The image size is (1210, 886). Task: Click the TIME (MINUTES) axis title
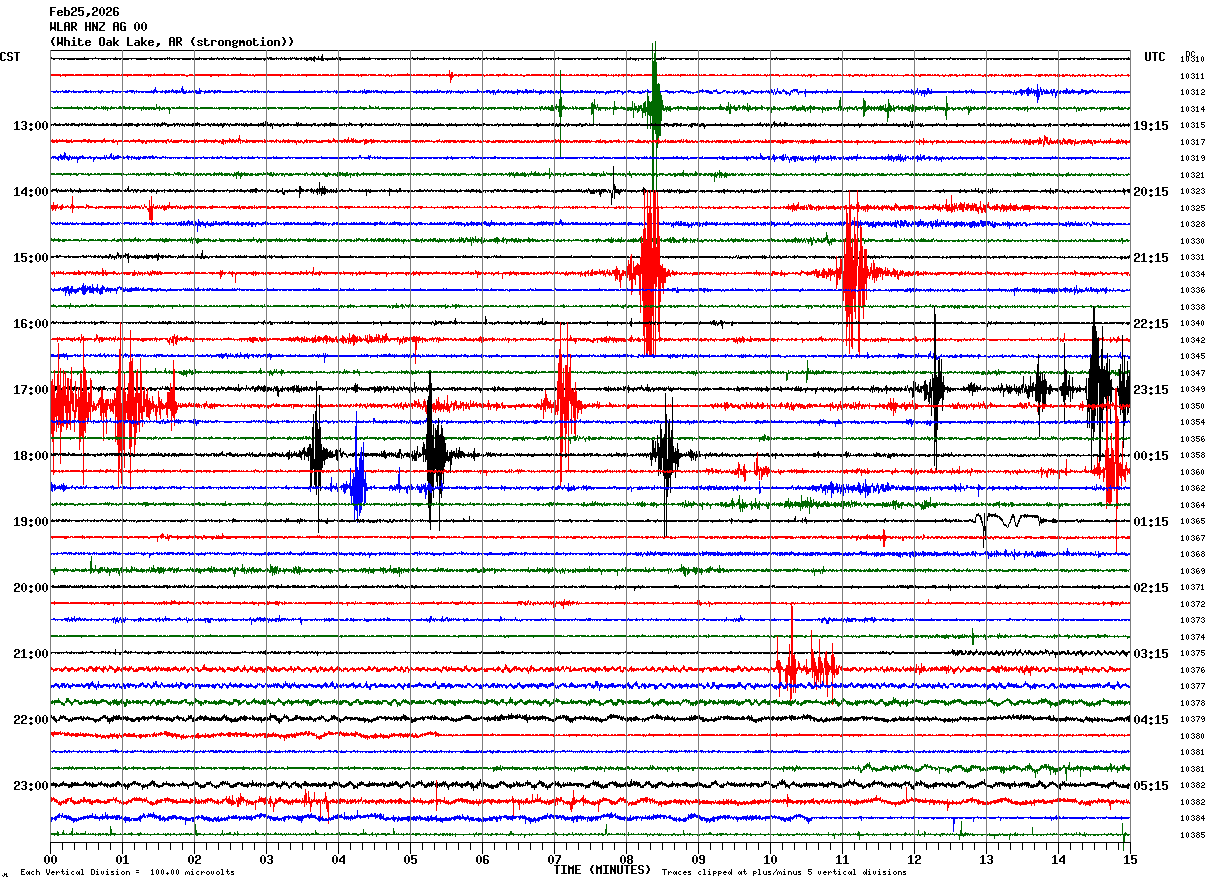[602, 870]
